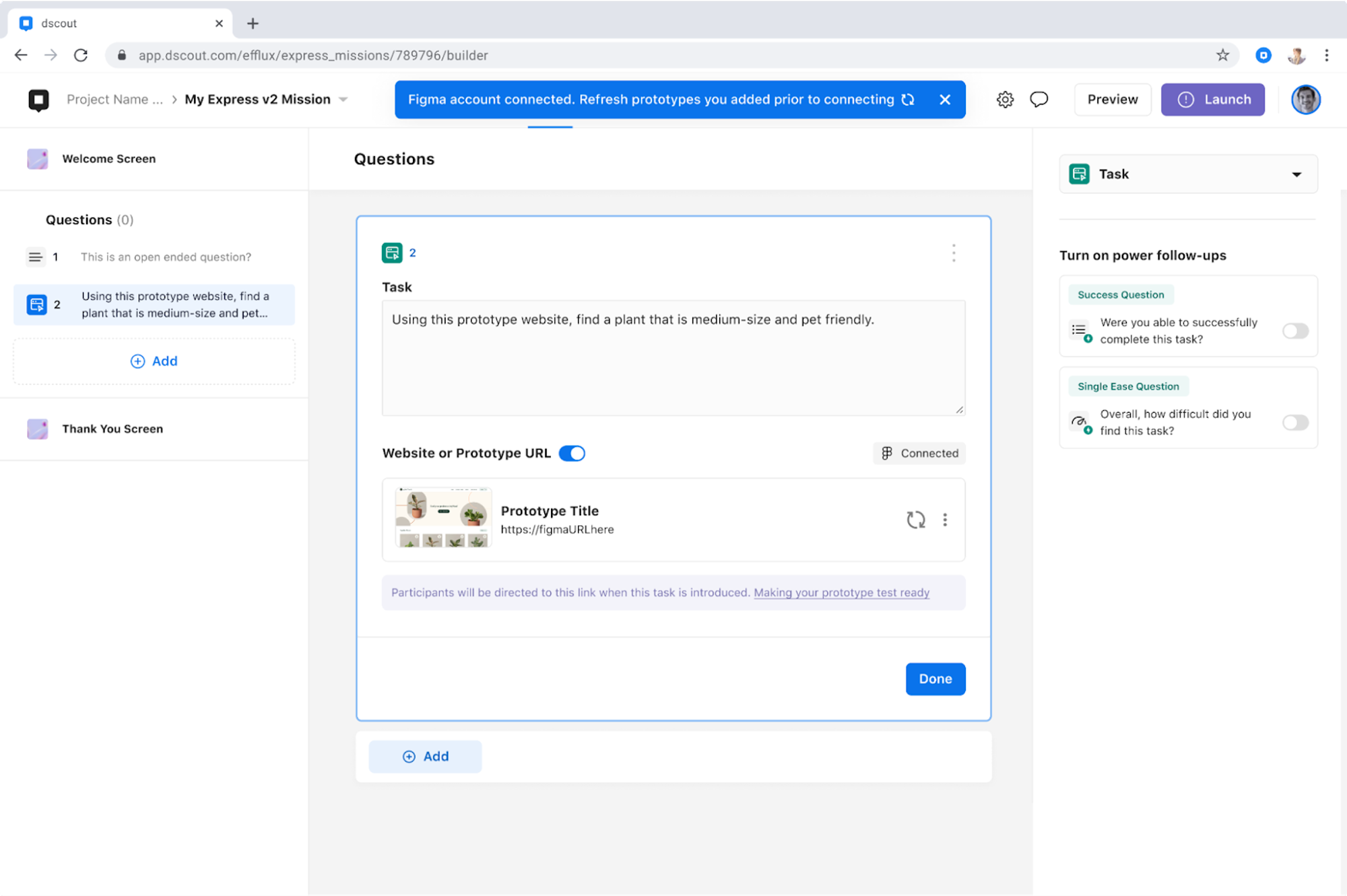This screenshot has width=1347, height=896.
Task: Click green task icon in question card
Action: tap(392, 253)
